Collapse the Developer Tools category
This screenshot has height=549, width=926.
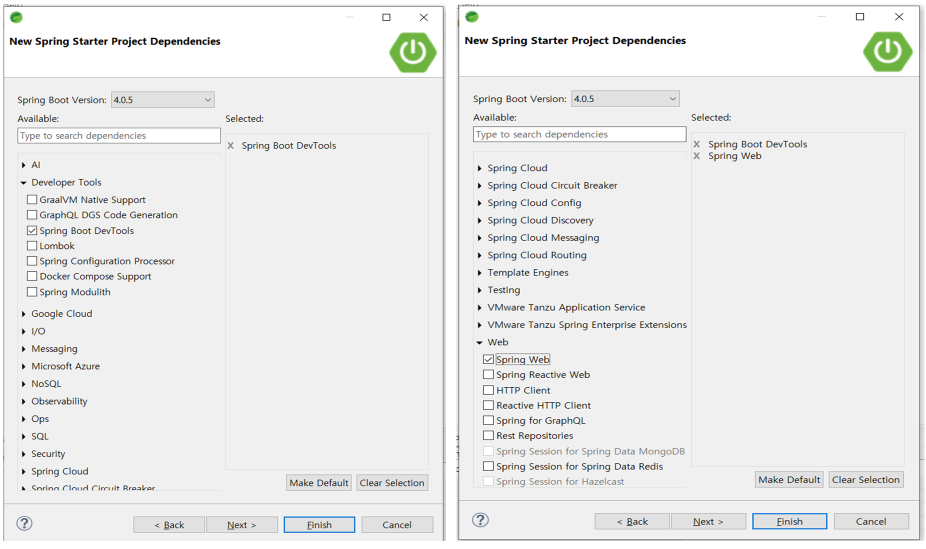tap(24, 182)
